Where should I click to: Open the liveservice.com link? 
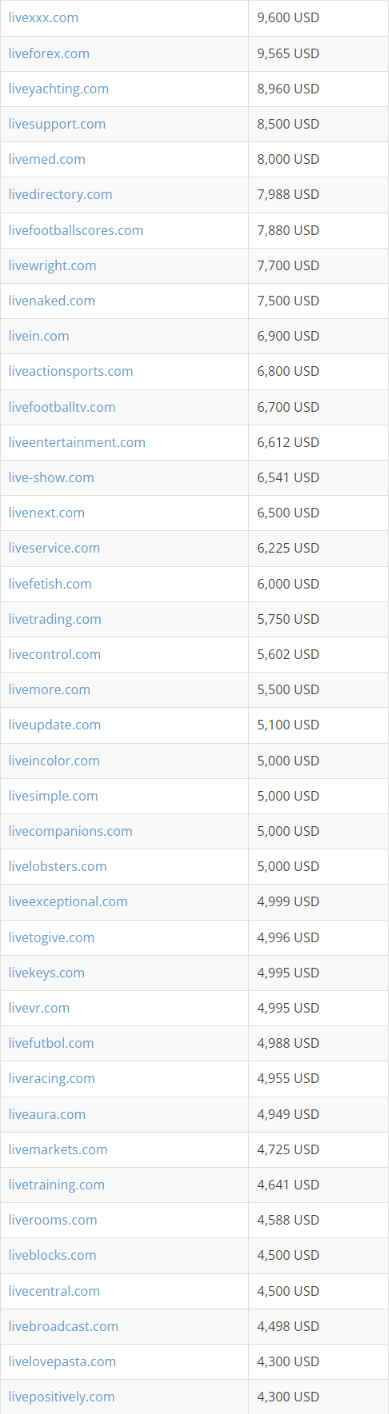point(54,548)
